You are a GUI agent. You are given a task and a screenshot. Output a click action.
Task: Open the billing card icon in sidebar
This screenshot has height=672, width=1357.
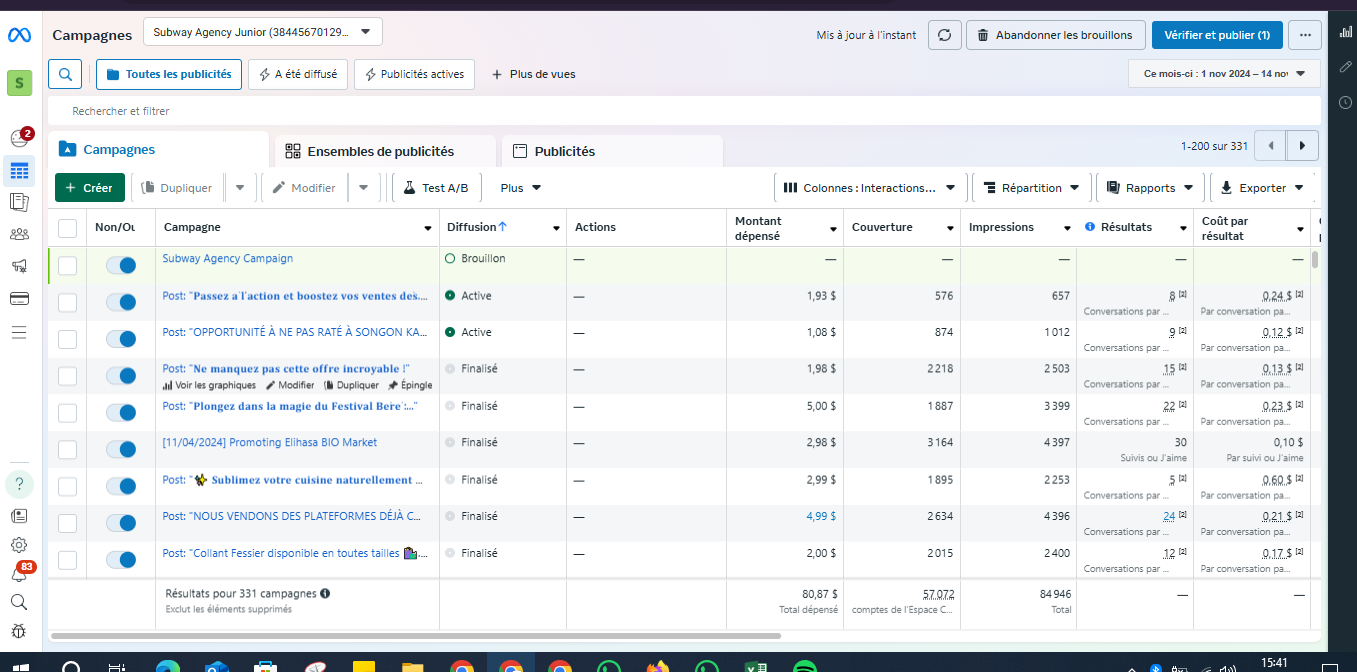coord(19,298)
